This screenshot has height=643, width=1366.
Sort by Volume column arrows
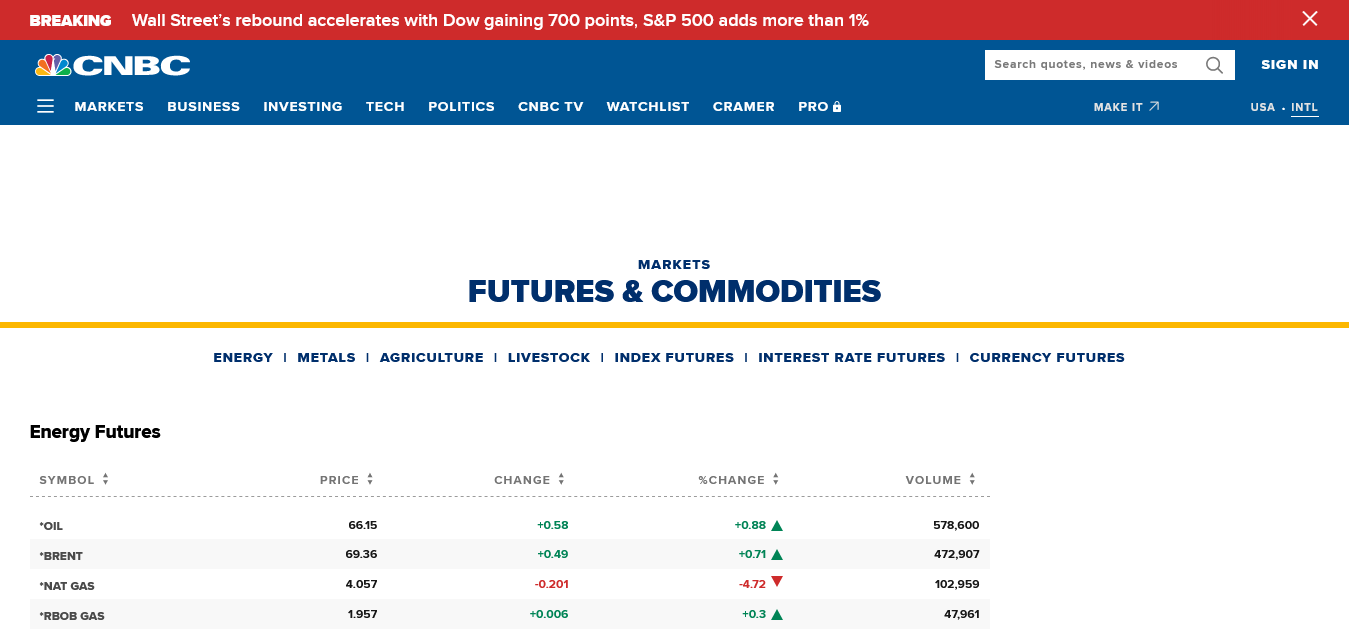coord(972,480)
